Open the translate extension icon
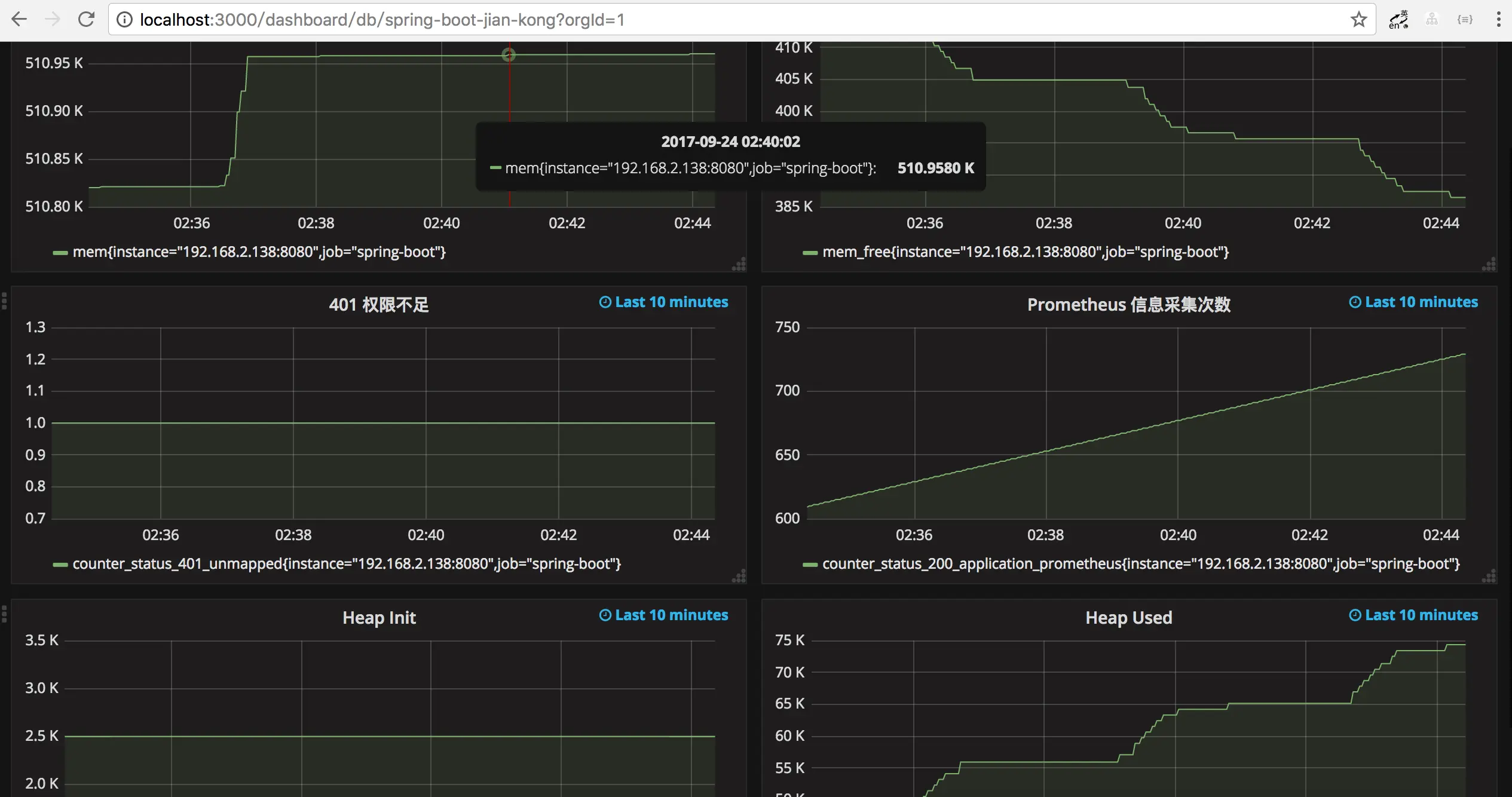This screenshot has width=1512, height=797. [x=1398, y=20]
